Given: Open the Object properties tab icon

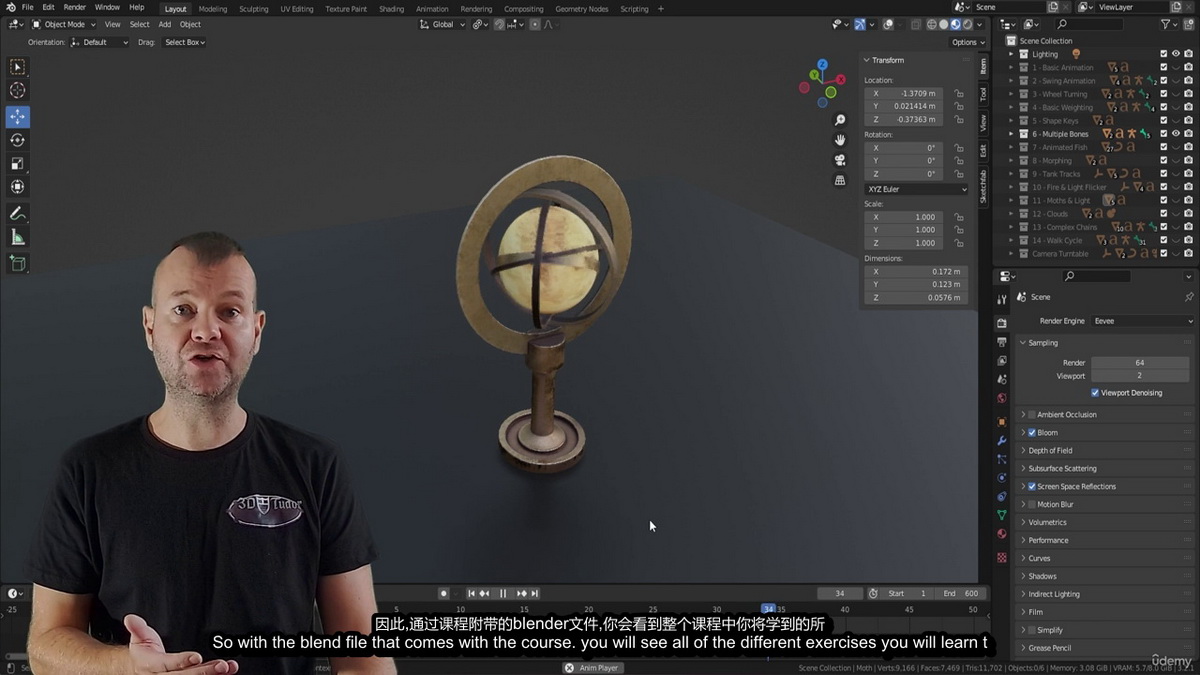Looking at the screenshot, I should tap(1002, 422).
